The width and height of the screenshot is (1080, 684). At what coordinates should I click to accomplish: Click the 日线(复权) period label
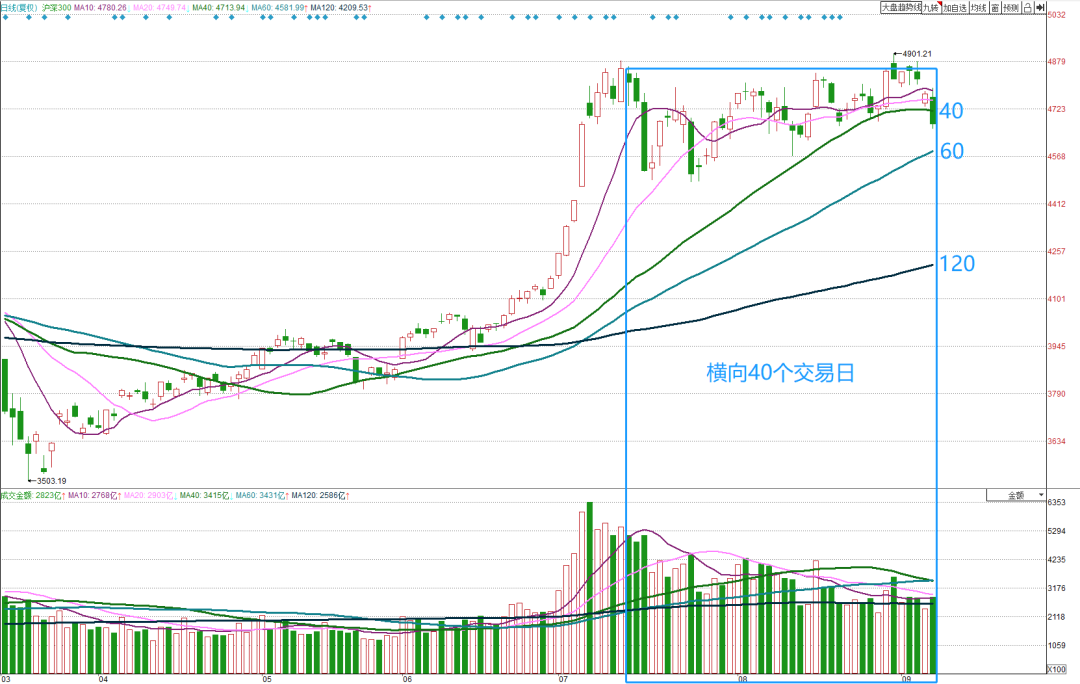click(x=19, y=8)
